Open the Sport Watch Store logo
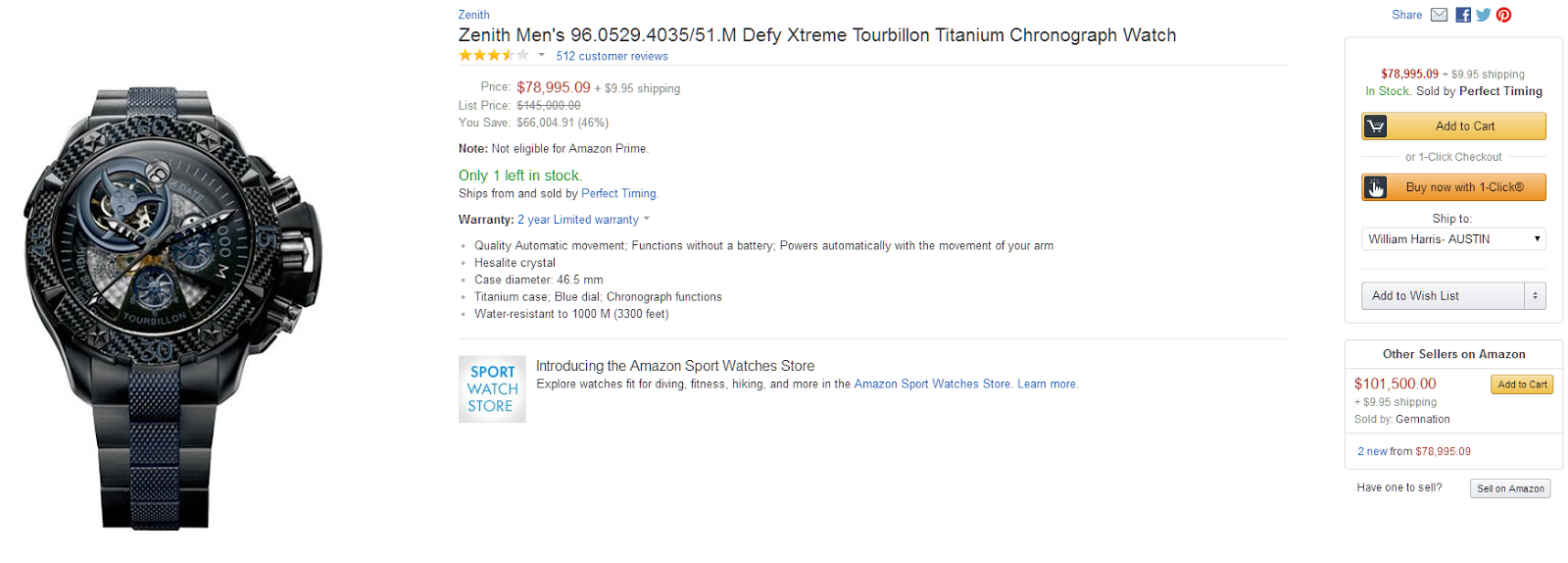Viewport: 1568px width, 563px height. pos(492,389)
